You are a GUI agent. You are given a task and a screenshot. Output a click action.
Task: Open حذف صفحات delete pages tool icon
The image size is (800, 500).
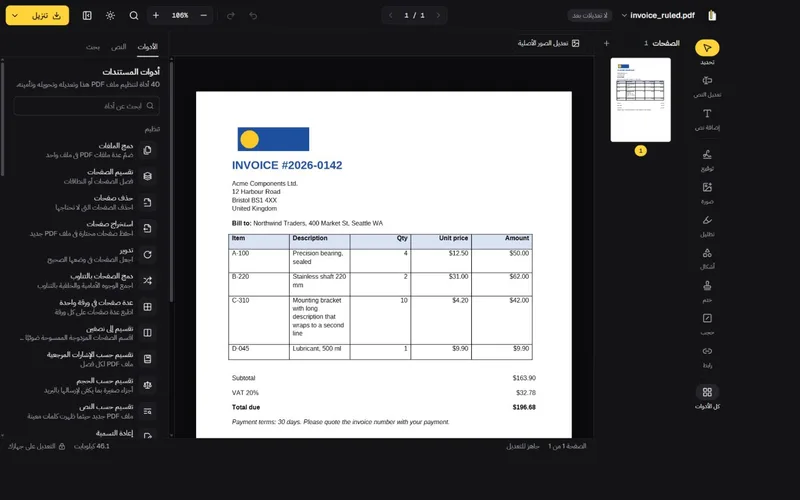point(147,203)
